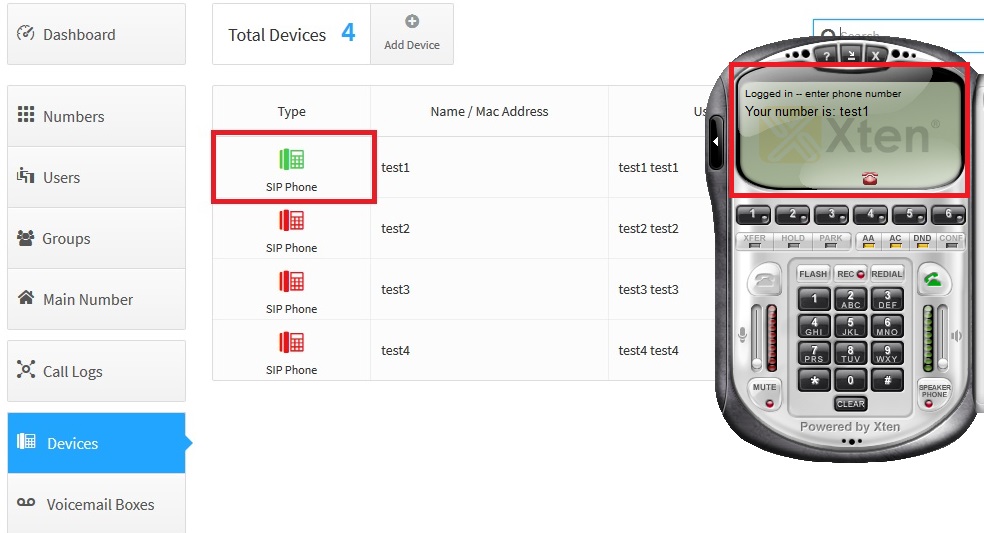Toggle the MUTE button on softphone
Image resolution: width=984 pixels, height=533 pixels.
click(765, 393)
